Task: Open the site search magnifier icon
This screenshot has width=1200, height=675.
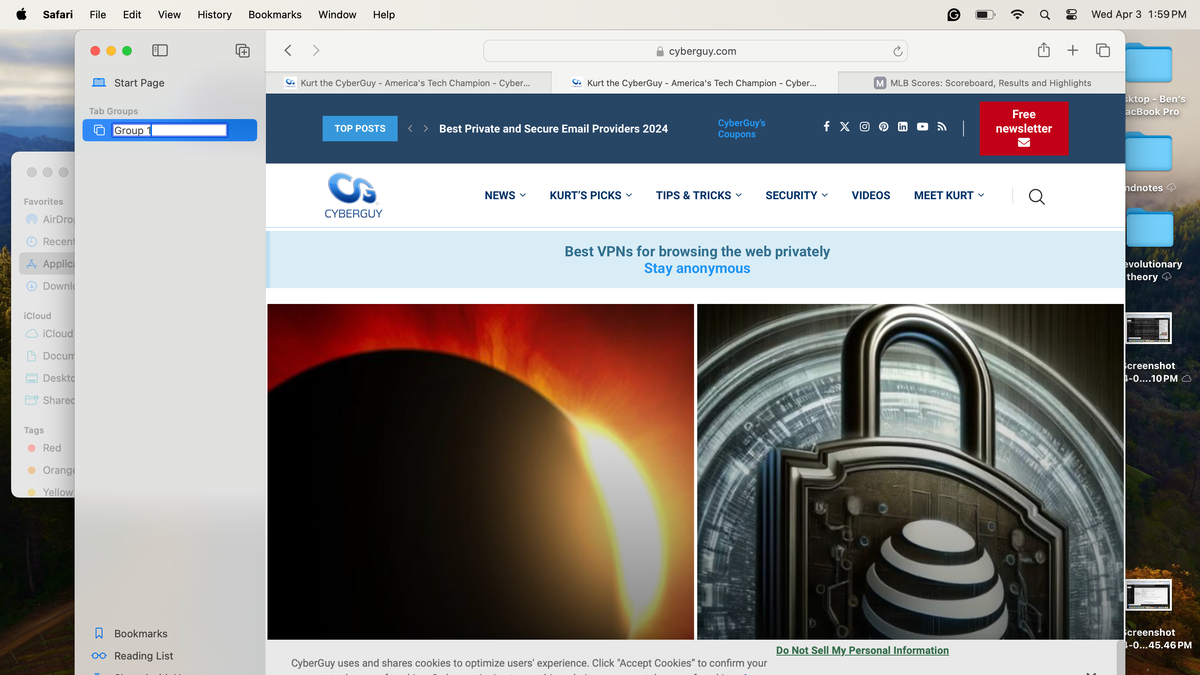Action: point(1036,196)
